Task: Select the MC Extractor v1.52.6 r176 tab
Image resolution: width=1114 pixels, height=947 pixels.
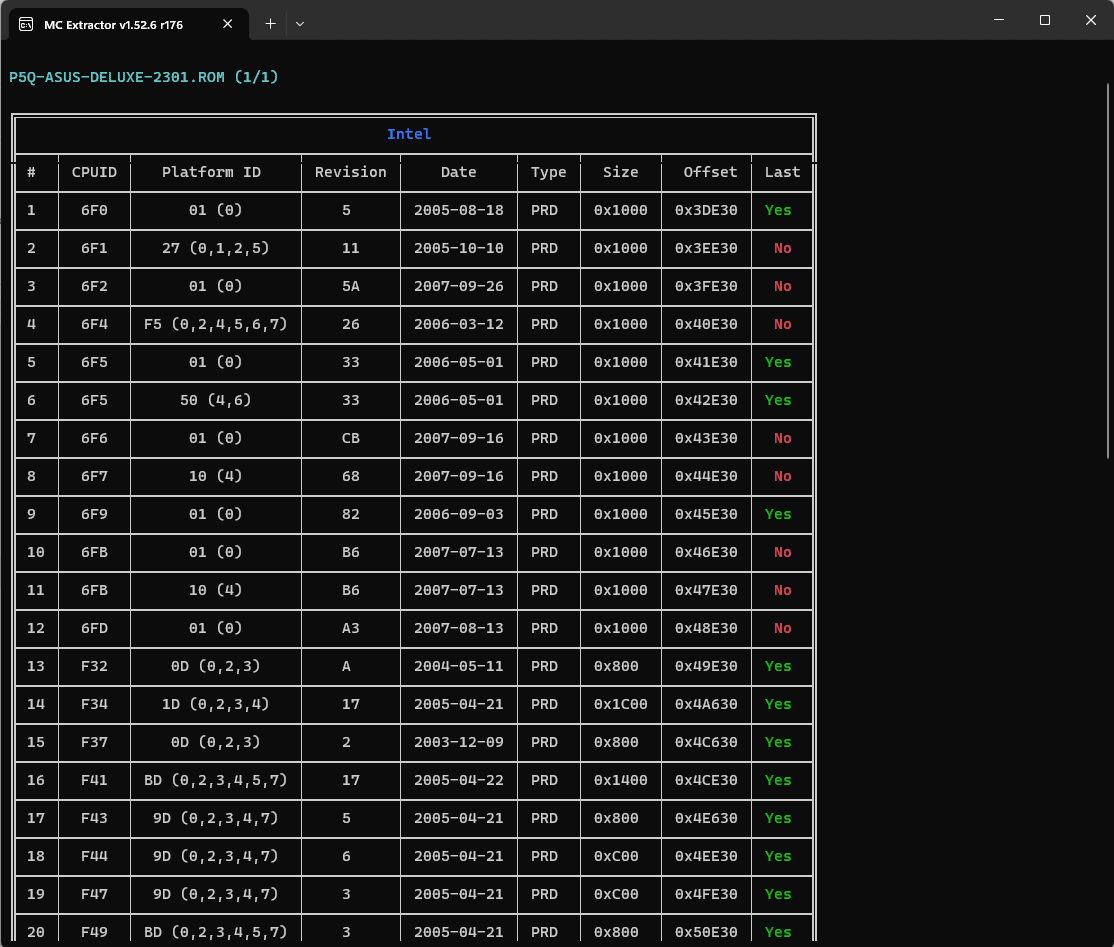Action: pos(128,24)
